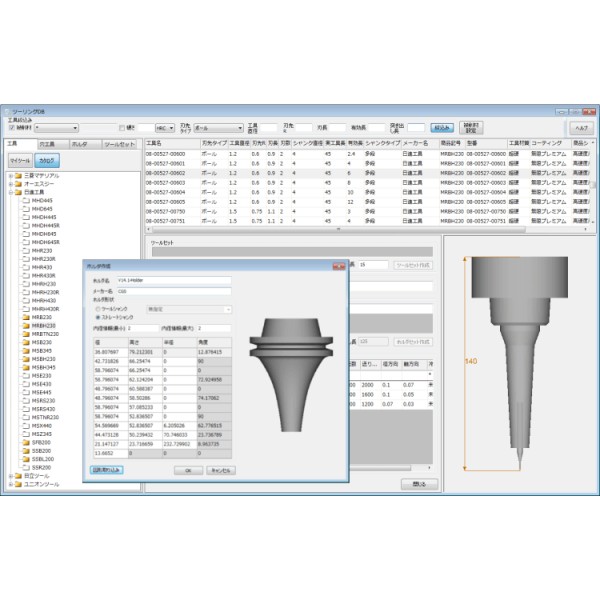
Task: Click the MSTNR230 folder icon
Action: pos(26,417)
